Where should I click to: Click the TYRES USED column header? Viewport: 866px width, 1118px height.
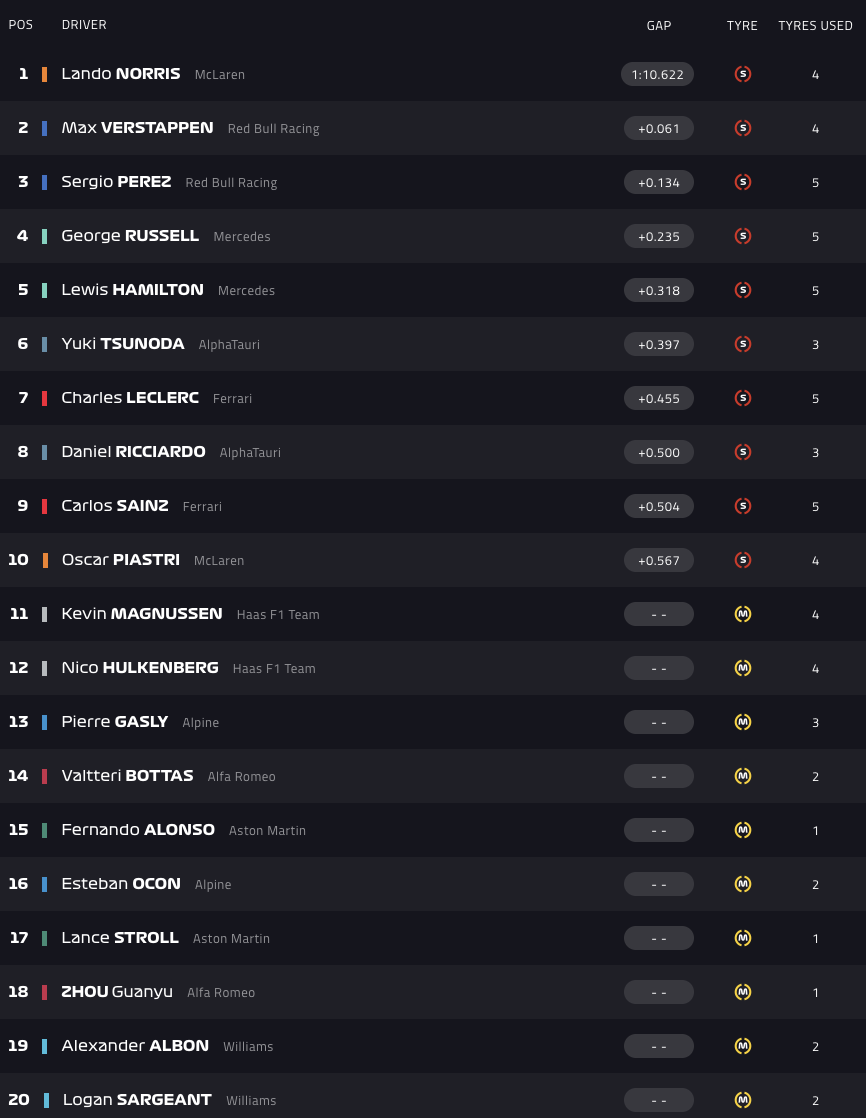point(815,26)
